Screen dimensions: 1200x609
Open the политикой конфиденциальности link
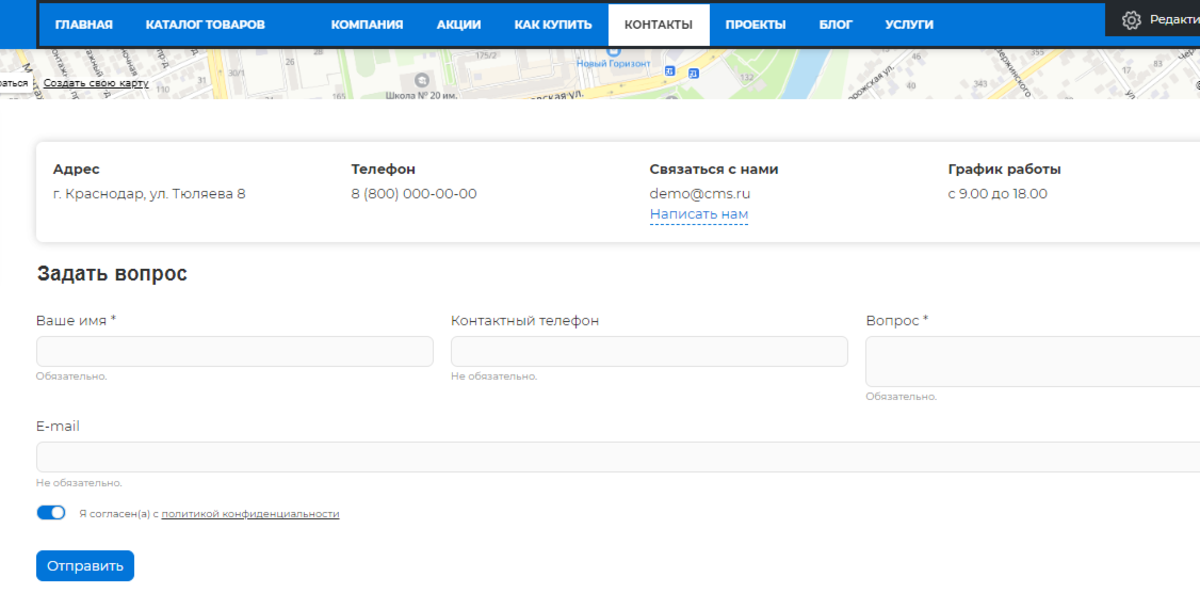click(x=250, y=514)
